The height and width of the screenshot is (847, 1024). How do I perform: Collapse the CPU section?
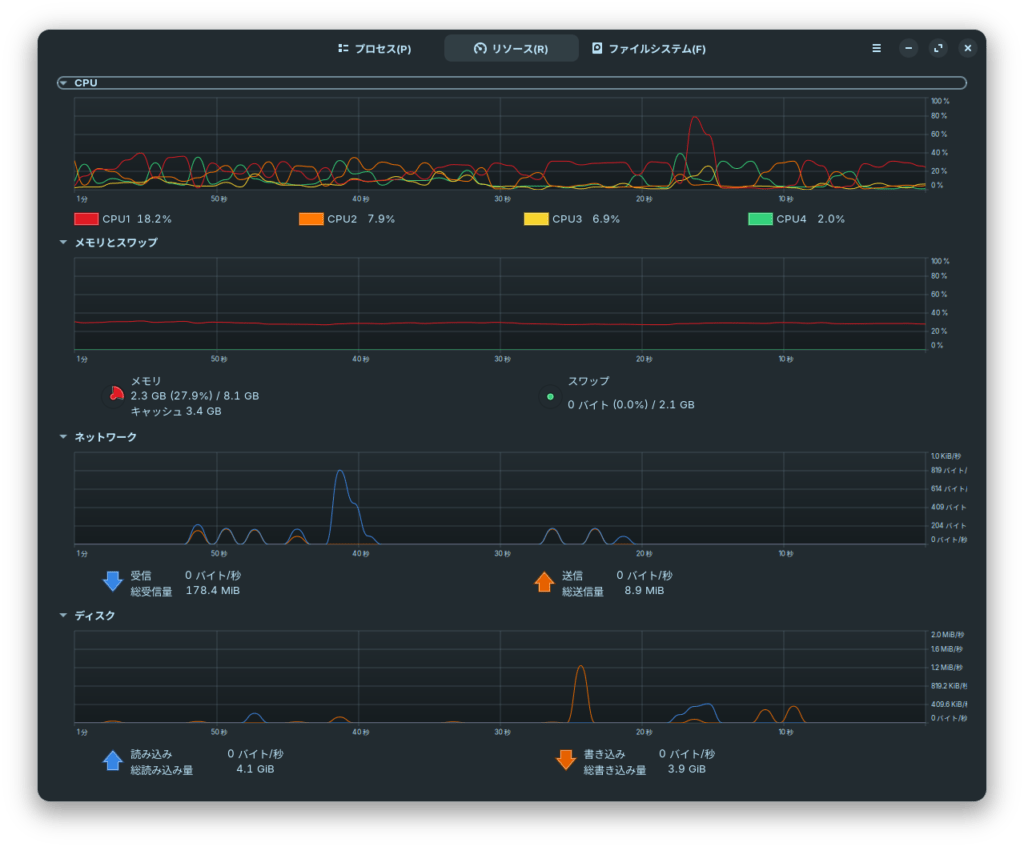point(64,83)
